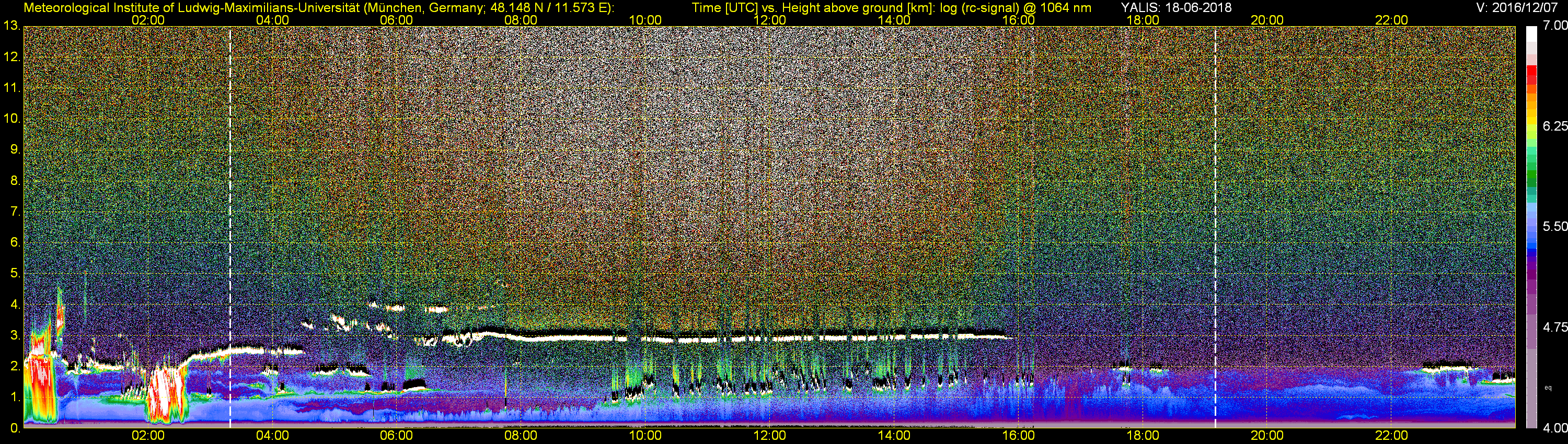Click the 2 km height axis label
The width and height of the screenshot is (1568, 444).
(x=15, y=366)
